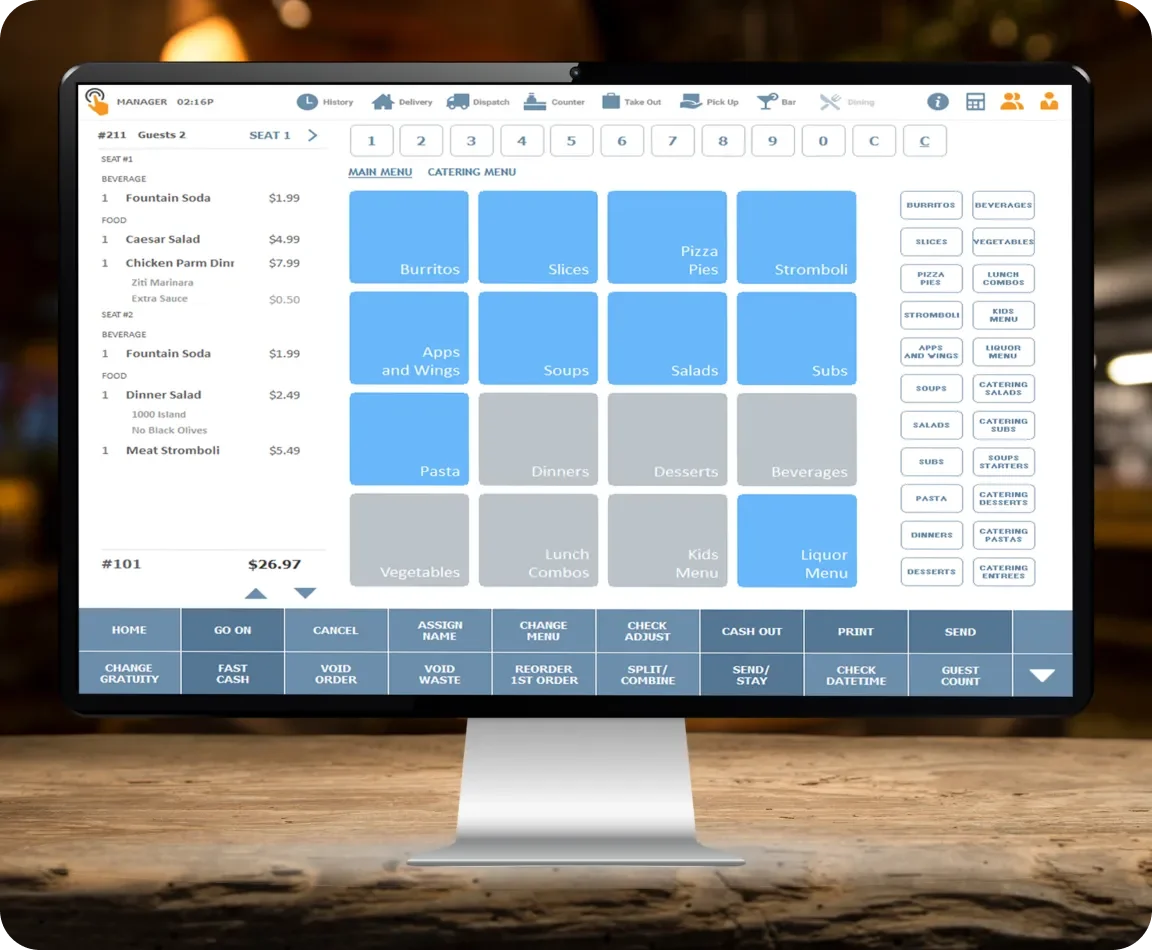Open the Salads blue tile
This screenshot has width=1152, height=950.
[x=667, y=338]
